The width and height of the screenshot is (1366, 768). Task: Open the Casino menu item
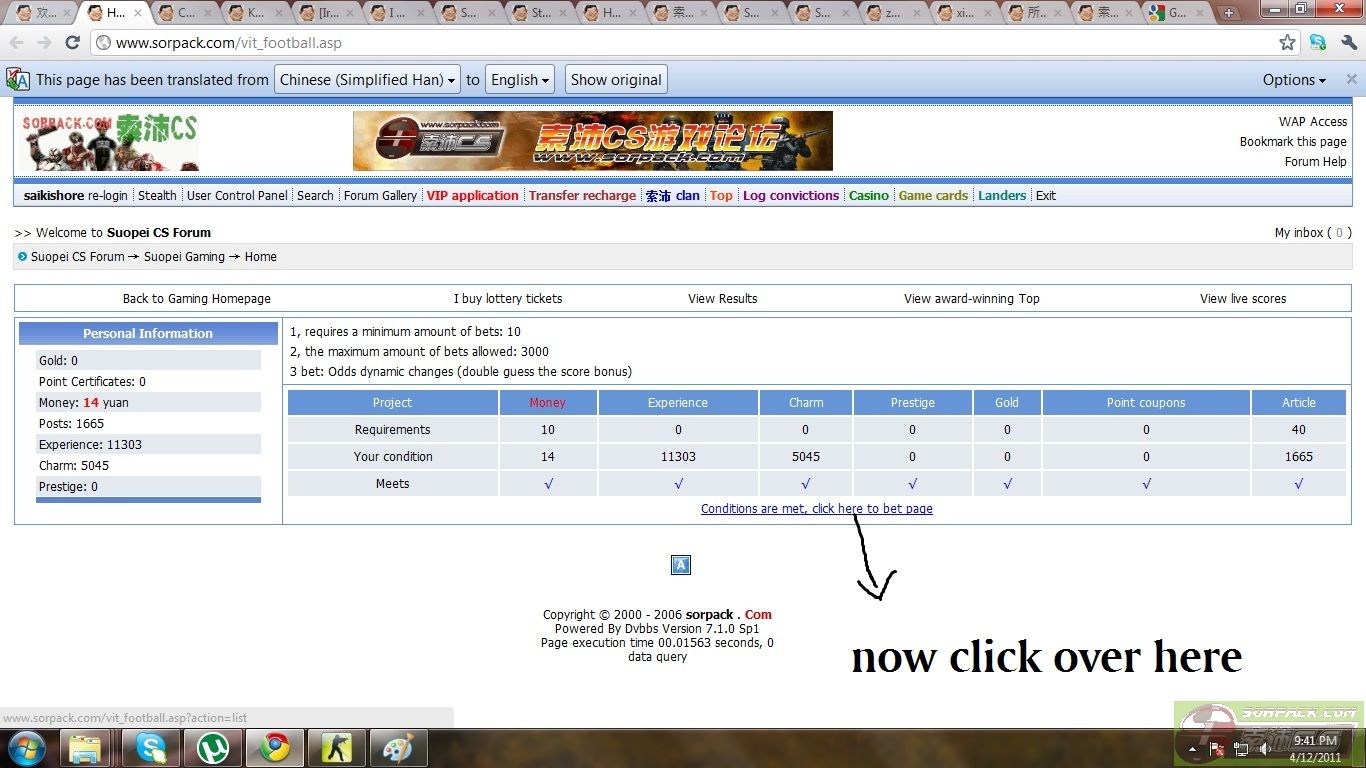pos(868,196)
